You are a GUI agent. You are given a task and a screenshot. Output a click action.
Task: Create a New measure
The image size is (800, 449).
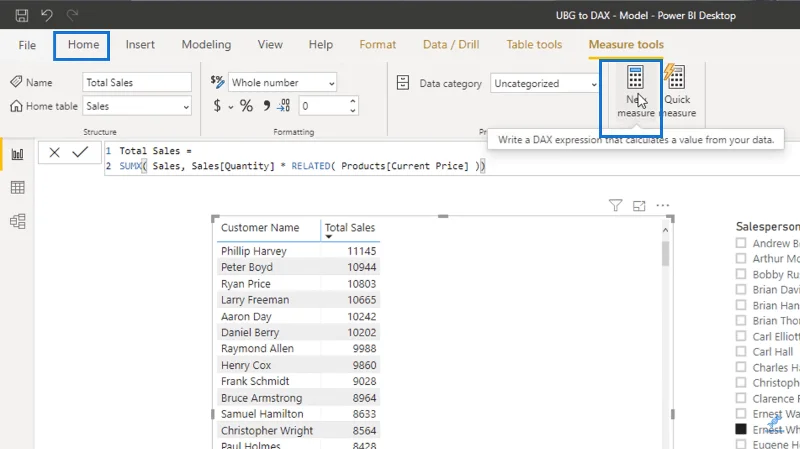click(x=636, y=92)
